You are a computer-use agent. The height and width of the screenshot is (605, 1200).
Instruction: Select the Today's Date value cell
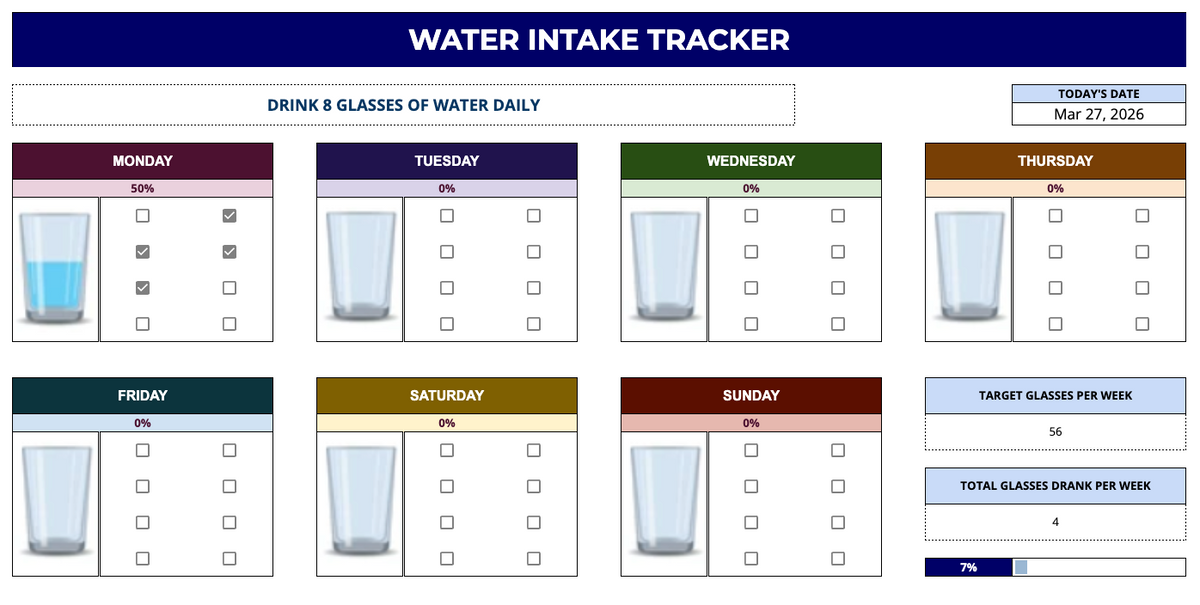tap(1099, 114)
